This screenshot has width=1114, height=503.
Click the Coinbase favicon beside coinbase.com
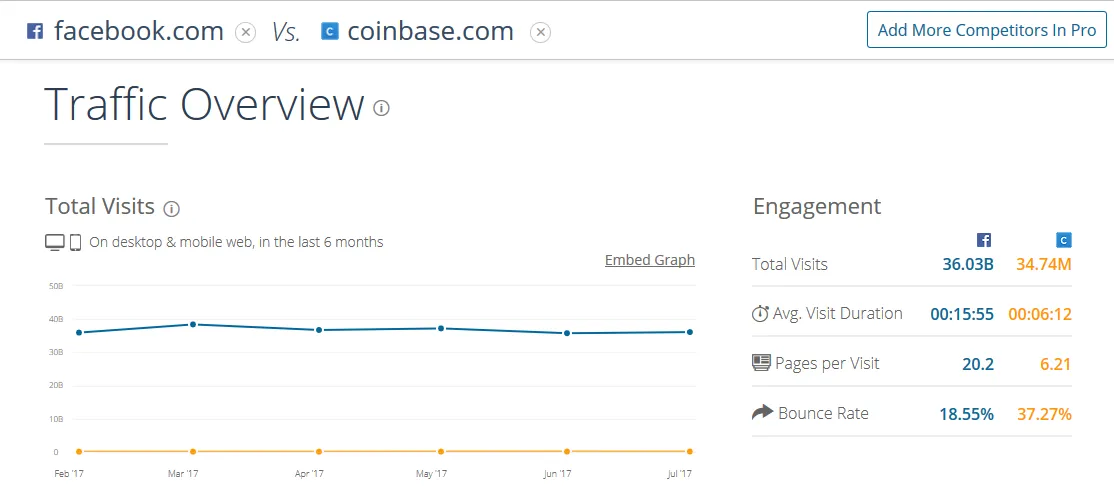click(329, 31)
